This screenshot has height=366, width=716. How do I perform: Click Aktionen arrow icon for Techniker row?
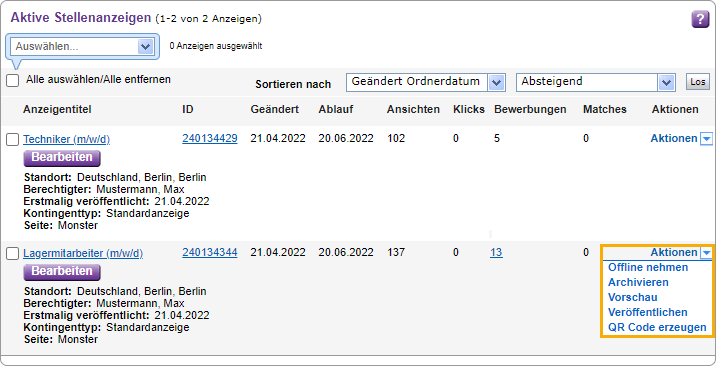(x=706, y=139)
